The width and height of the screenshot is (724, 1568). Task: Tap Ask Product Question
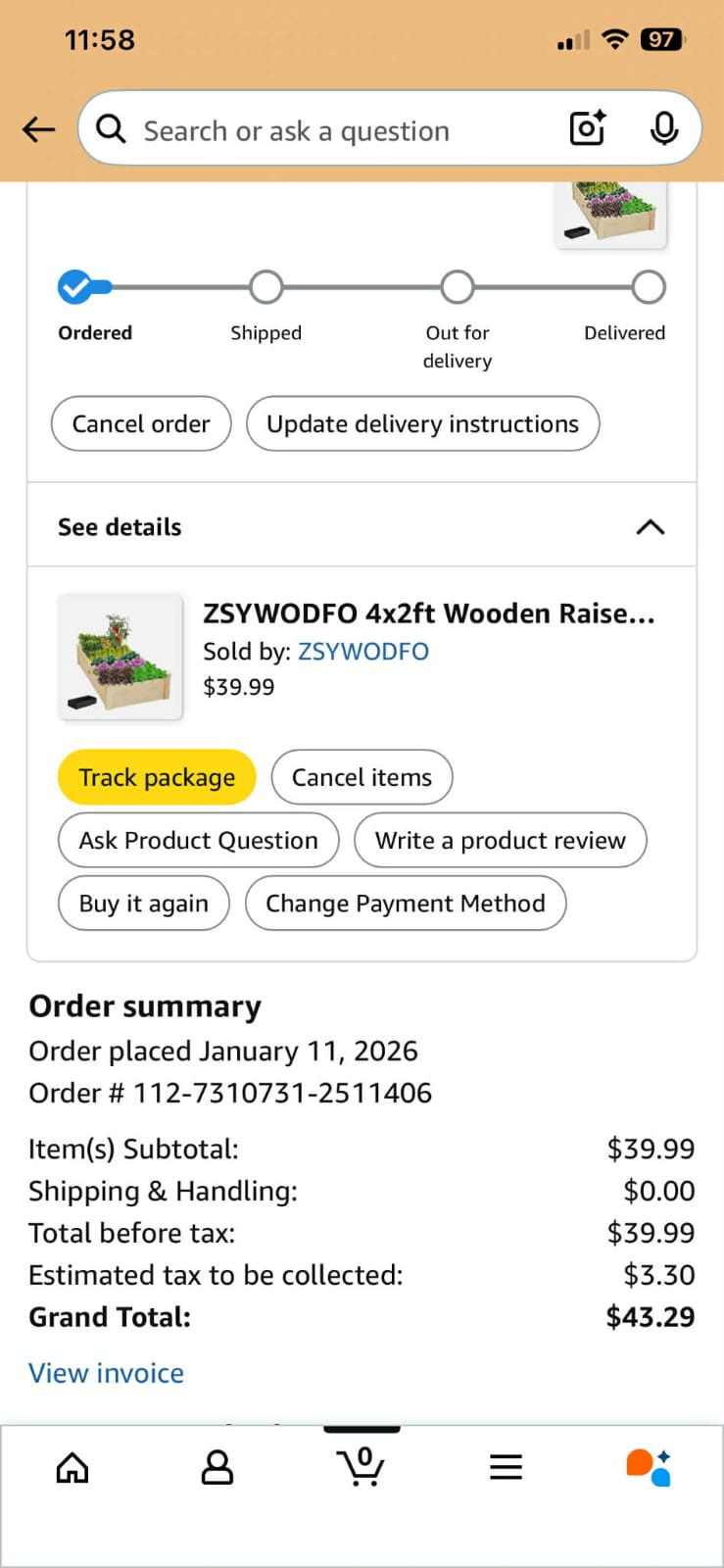pos(198,840)
